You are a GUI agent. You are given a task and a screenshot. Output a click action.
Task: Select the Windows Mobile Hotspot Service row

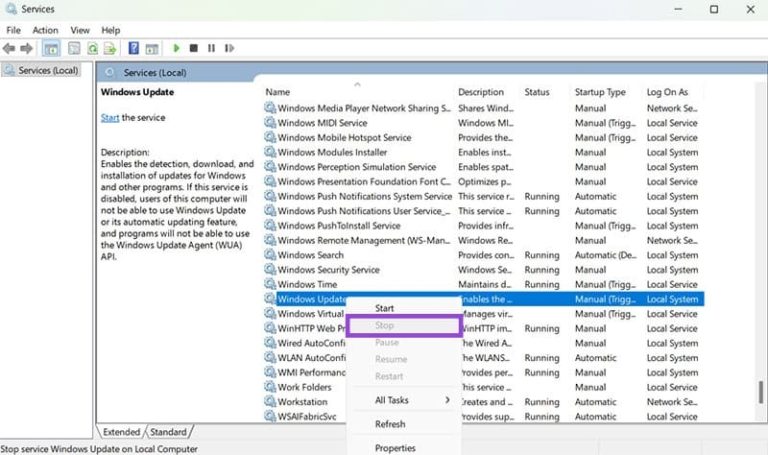pos(483,138)
